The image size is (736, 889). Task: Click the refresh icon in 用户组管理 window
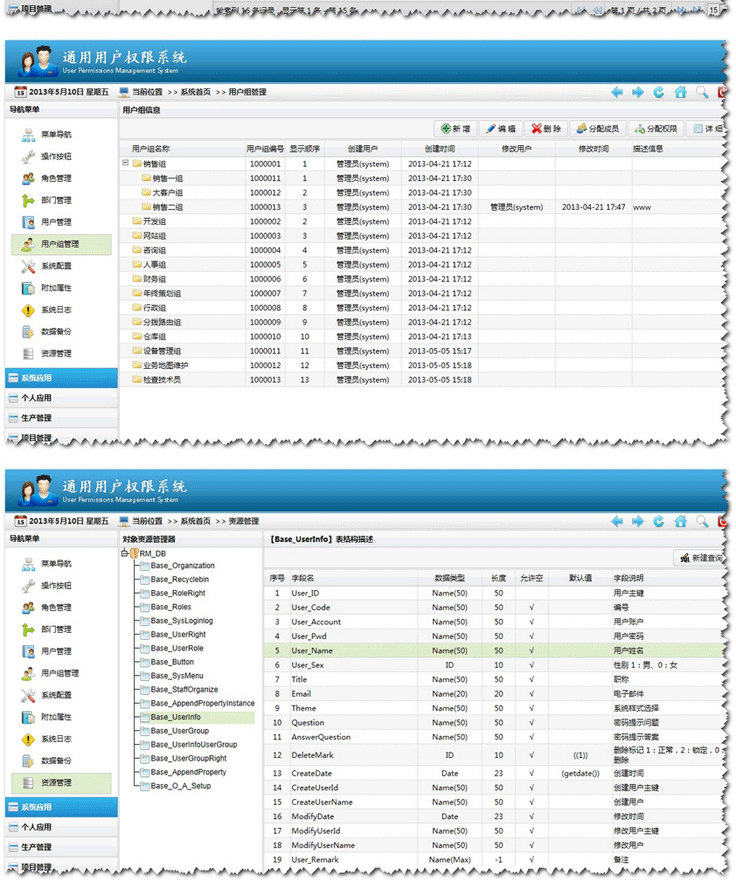pos(659,92)
